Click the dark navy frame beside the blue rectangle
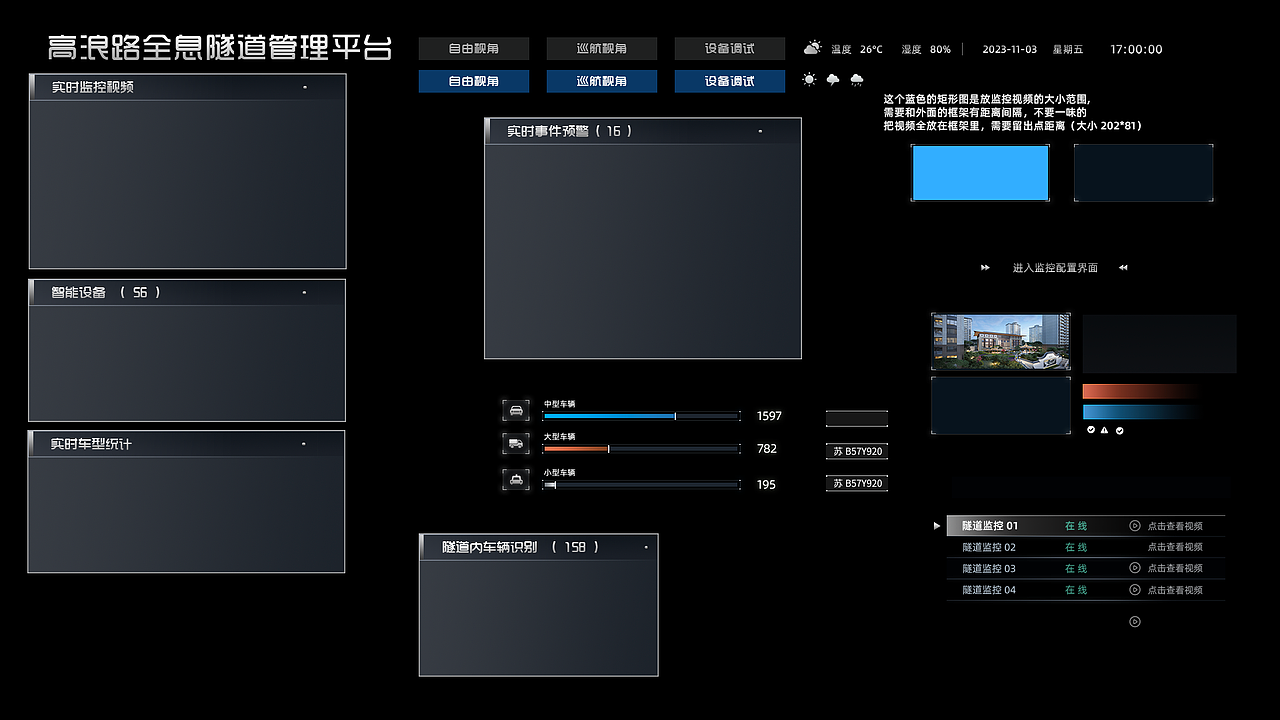 pyautogui.click(x=1143, y=173)
